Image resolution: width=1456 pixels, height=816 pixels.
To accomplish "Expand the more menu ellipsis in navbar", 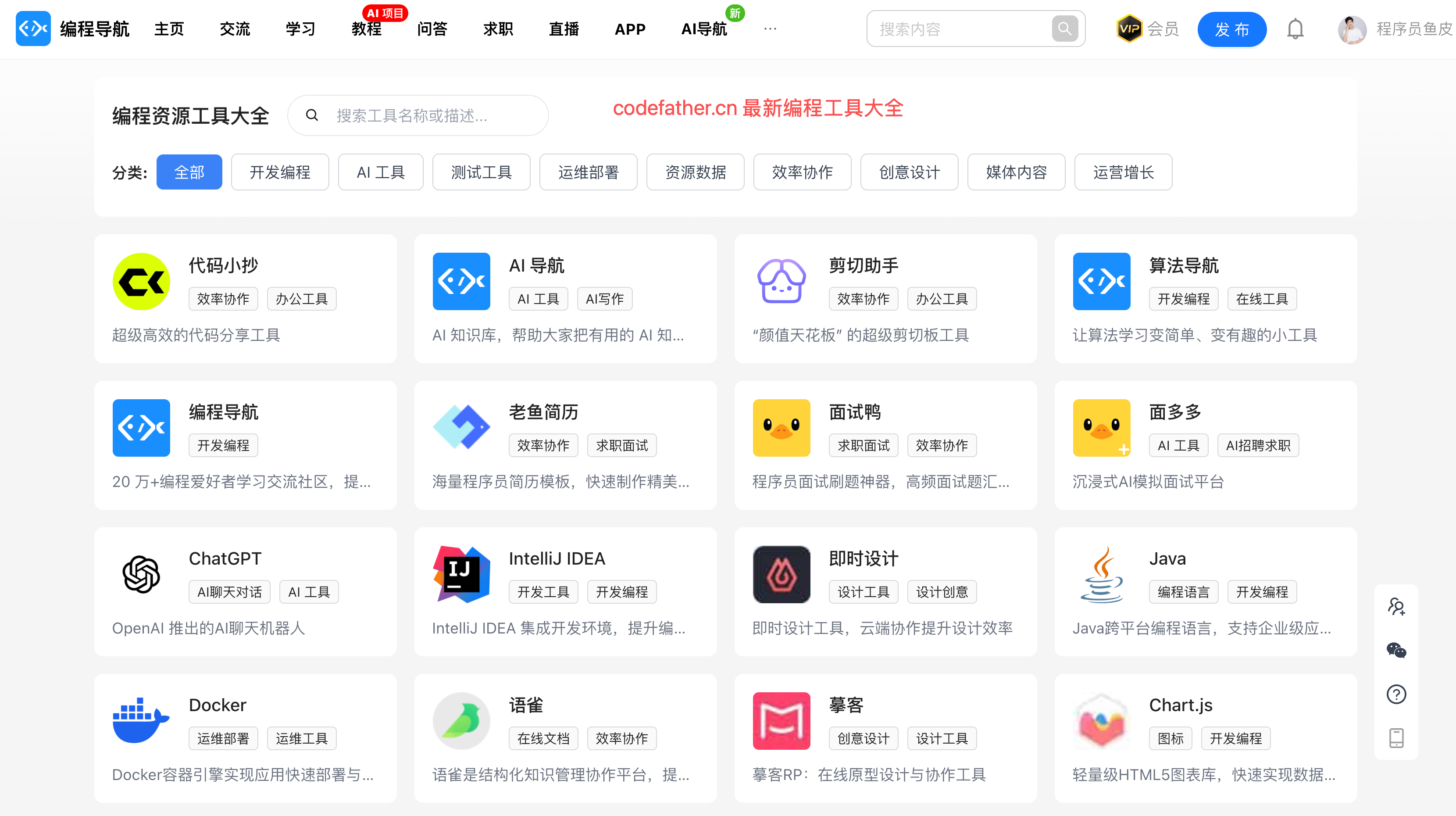I will (770, 29).
